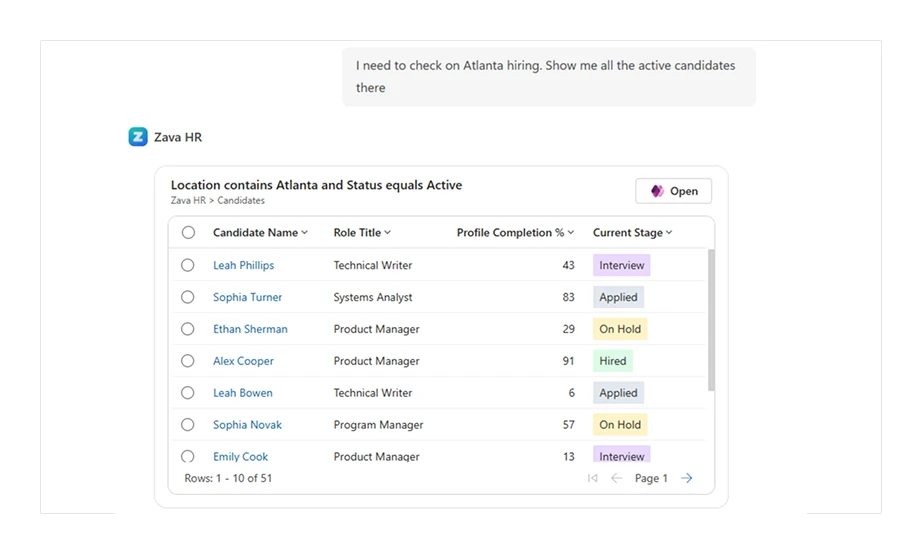Viewport: 922px width, 554px height.
Task: Select the Ethan Sherman row radio button
Action: coord(188,329)
